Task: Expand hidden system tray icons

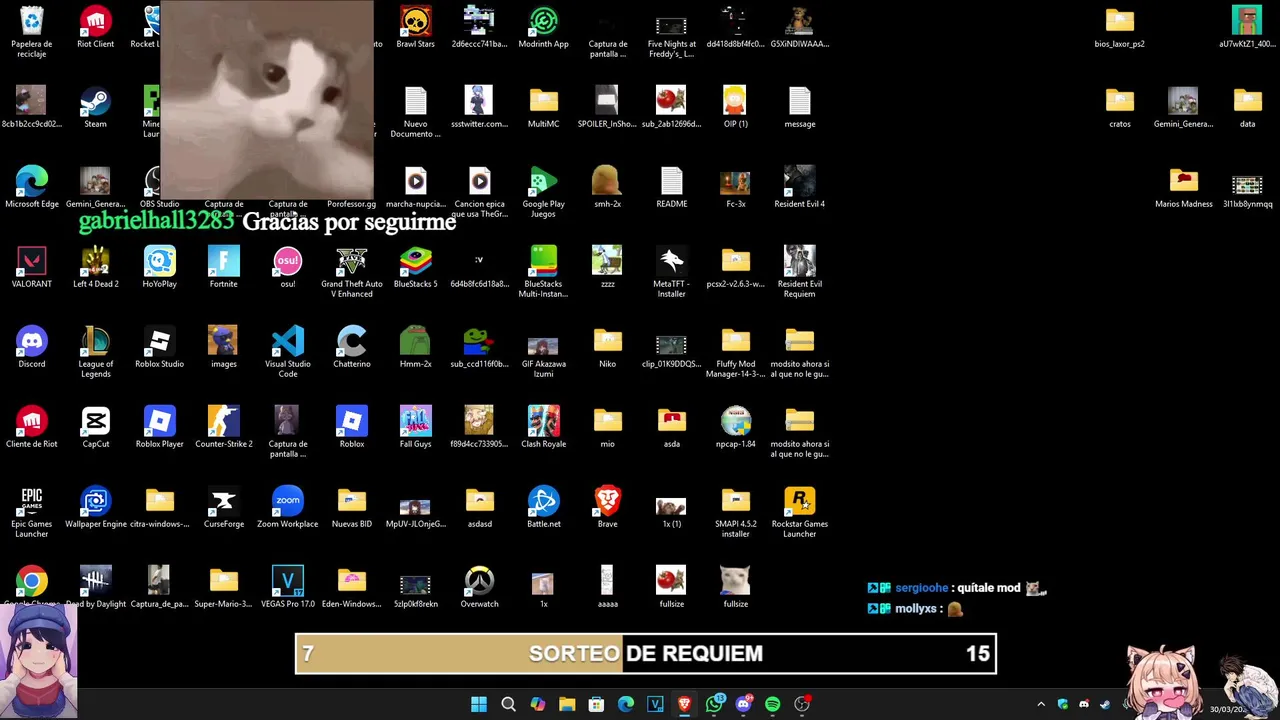Action: click(x=1041, y=704)
